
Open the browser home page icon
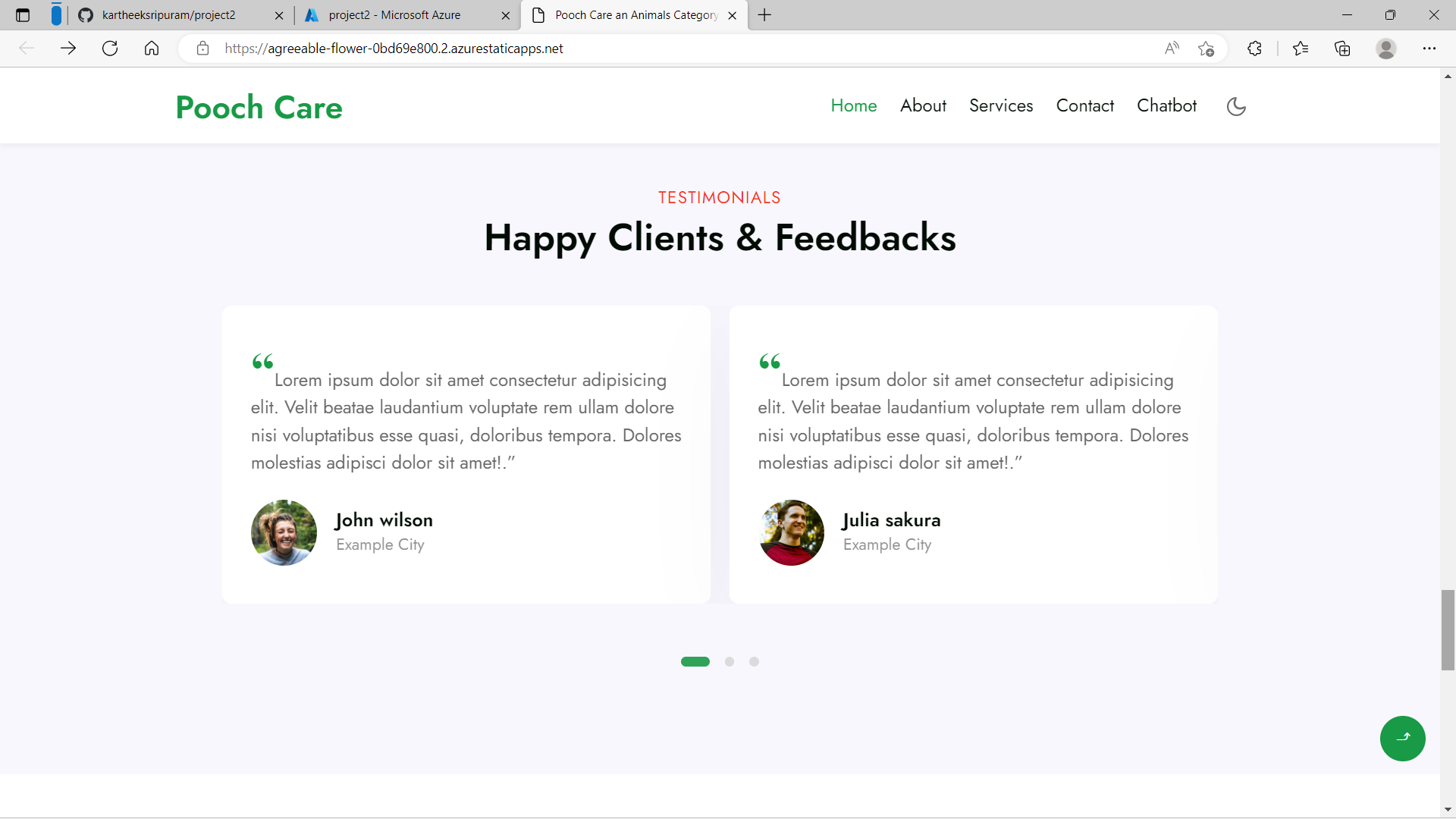click(x=152, y=49)
